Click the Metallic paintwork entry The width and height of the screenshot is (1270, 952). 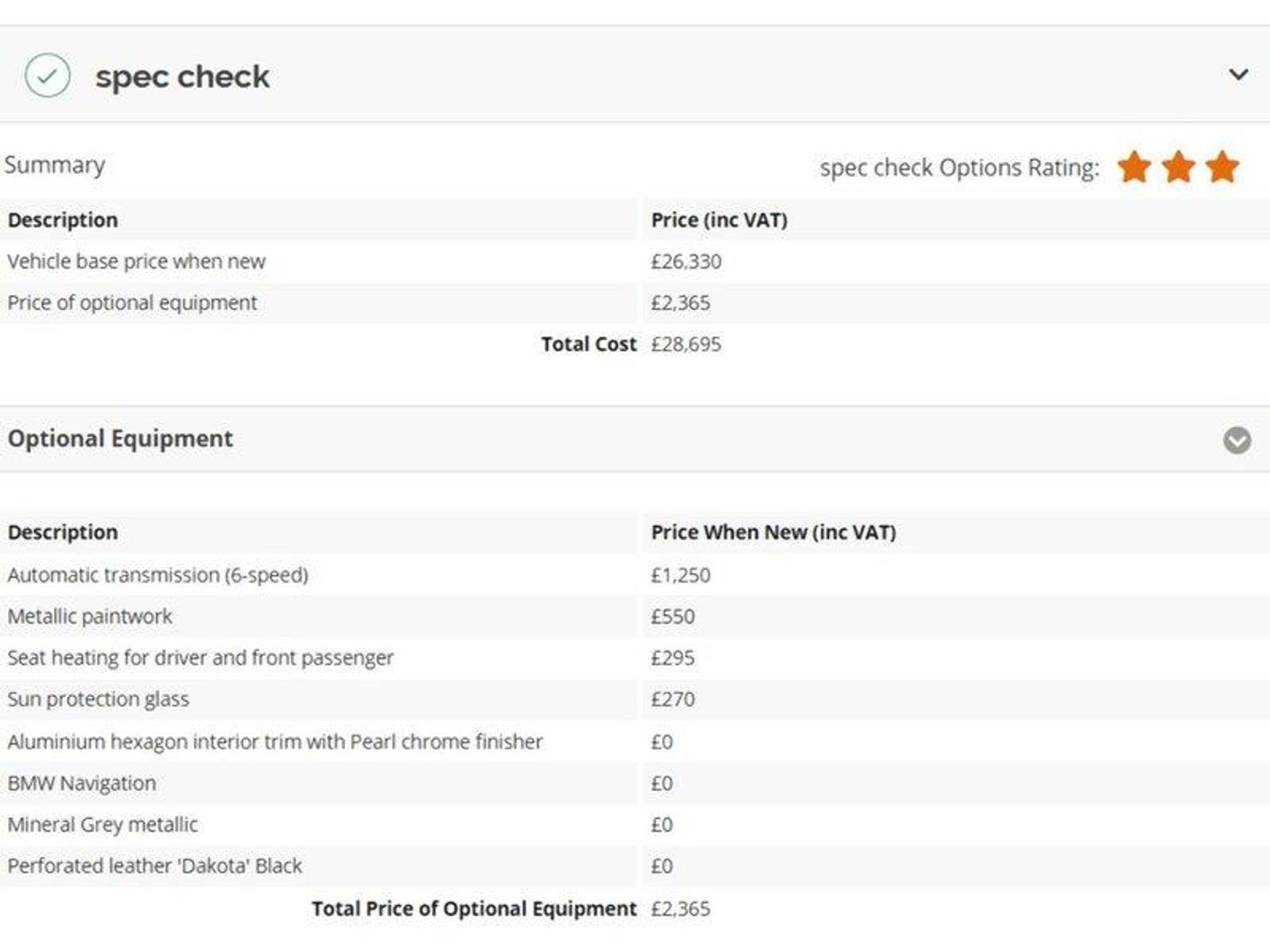(90, 616)
